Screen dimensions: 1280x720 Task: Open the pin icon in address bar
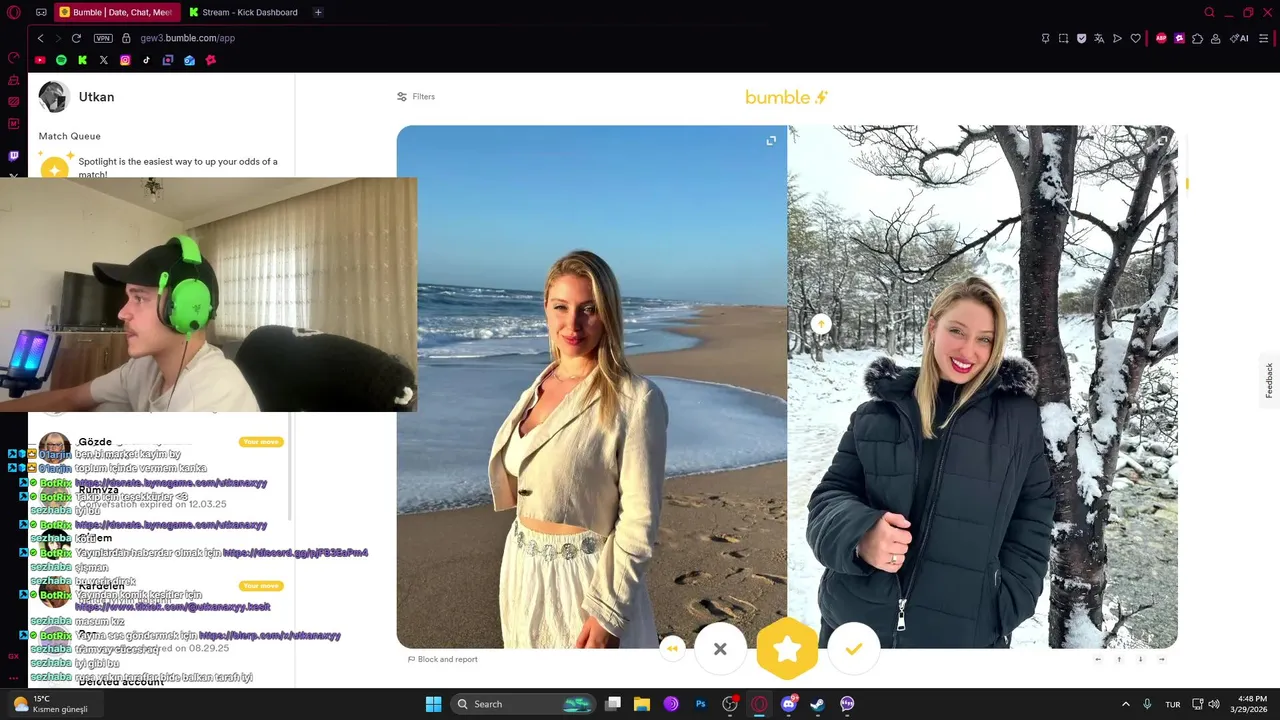pos(1045,38)
